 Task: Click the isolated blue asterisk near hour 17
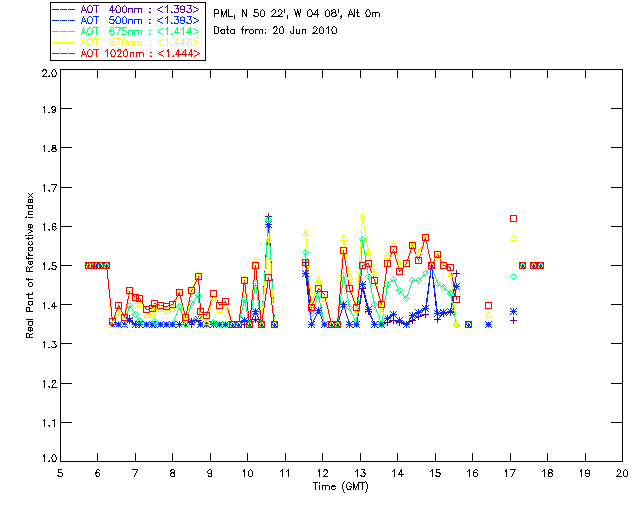[513, 312]
